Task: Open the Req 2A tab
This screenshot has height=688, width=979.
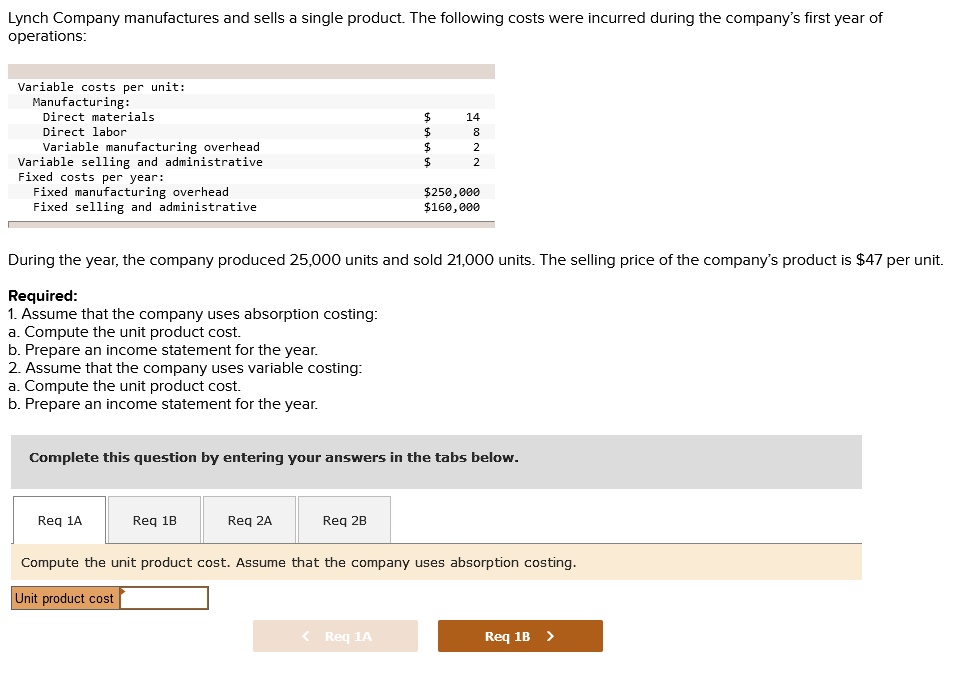Action: point(248,519)
